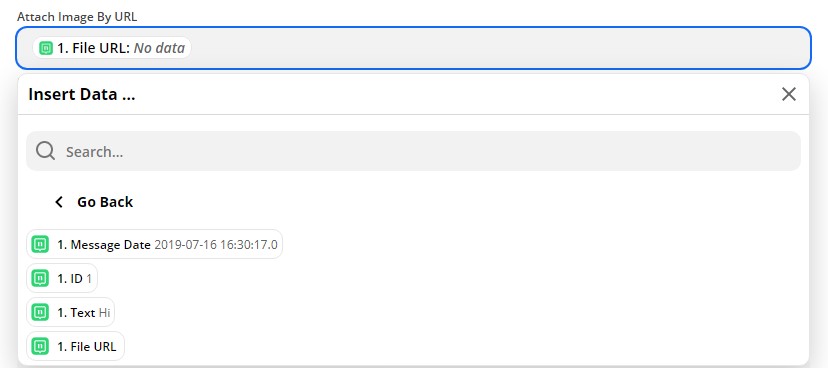
Task: Click green app icon beside Message Date
Action: point(40,244)
